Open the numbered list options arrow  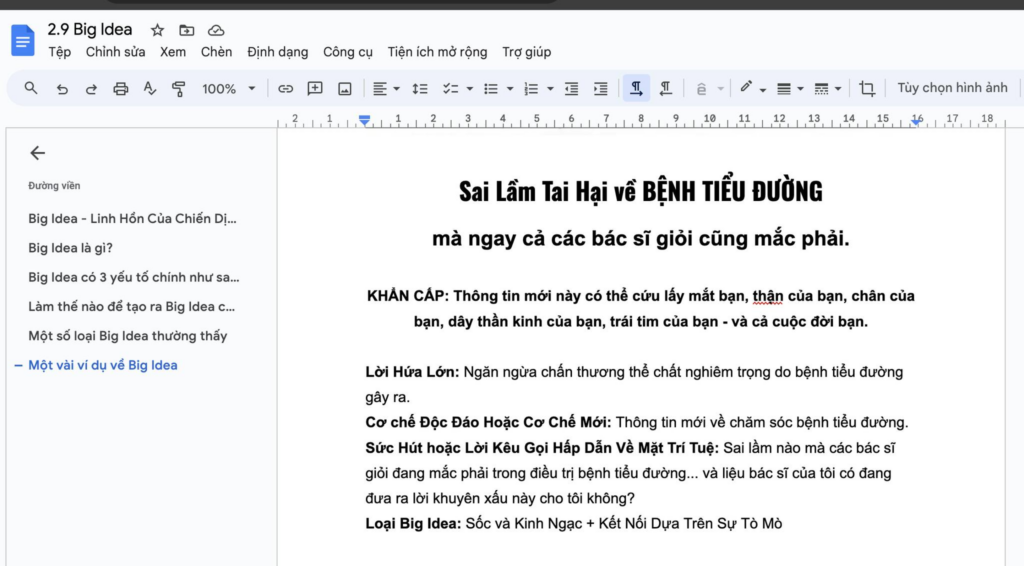pyautogui.click(x=551, y=89)
